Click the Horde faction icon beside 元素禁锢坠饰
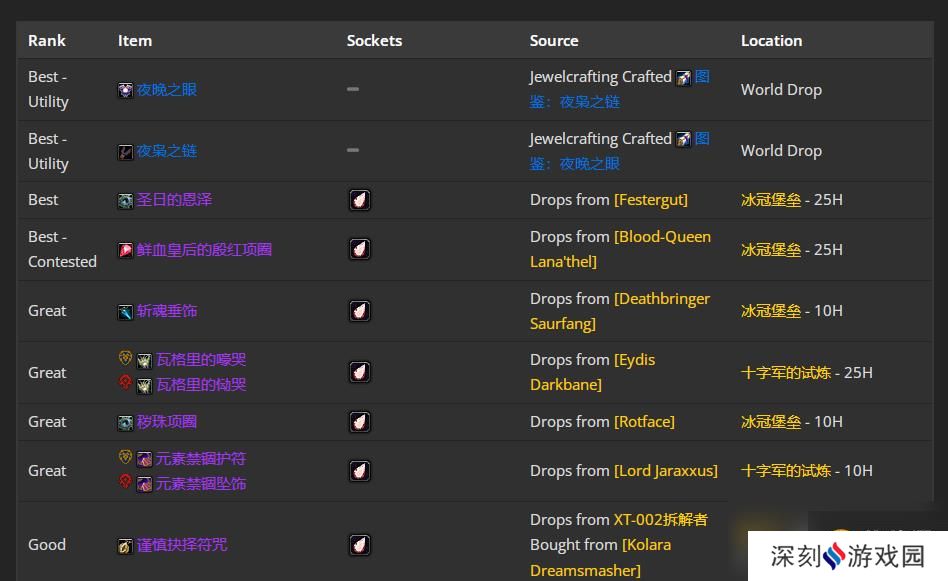948x581 pixels. [125, 482]
